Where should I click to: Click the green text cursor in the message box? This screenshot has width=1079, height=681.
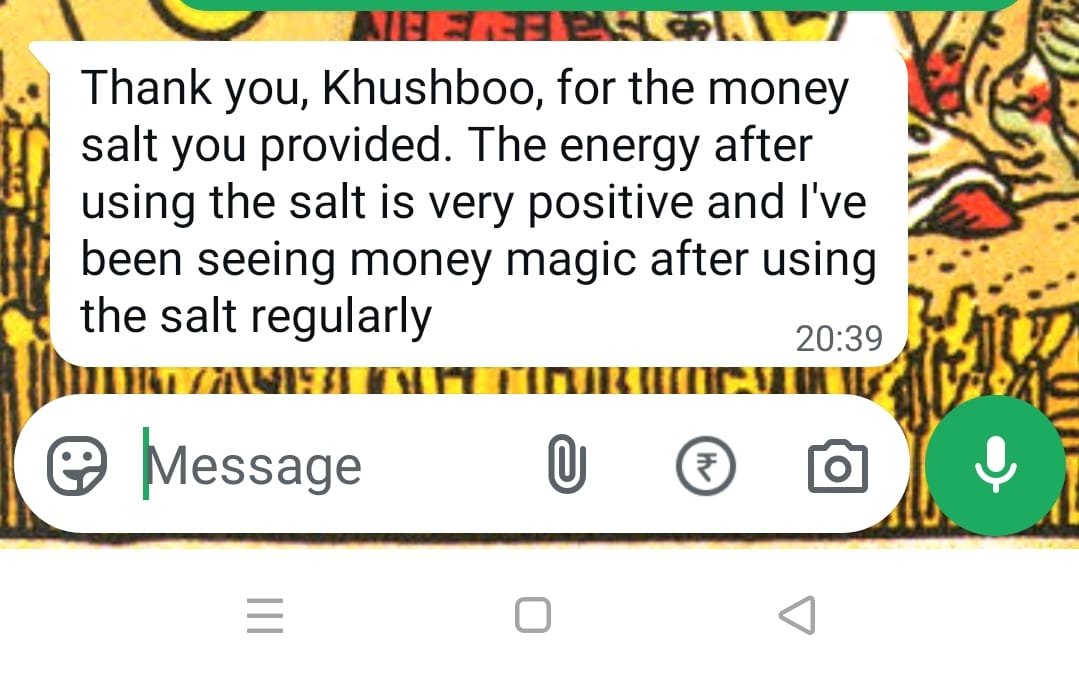tap(146, 463)
